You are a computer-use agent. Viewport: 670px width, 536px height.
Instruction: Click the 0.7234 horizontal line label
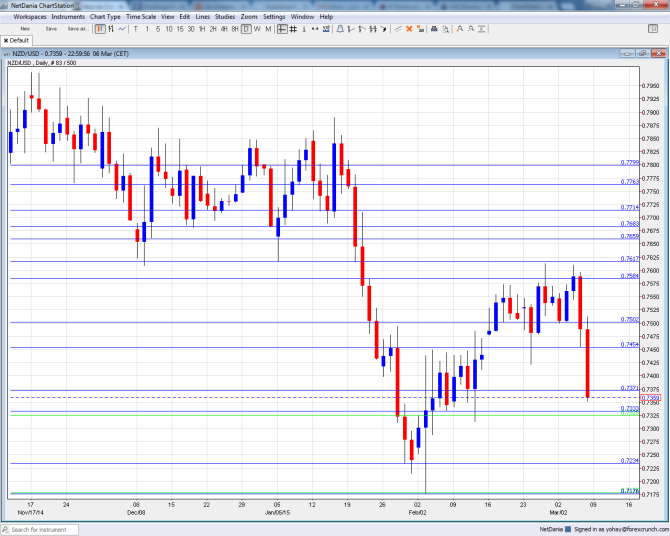pyautogui.click(x=630, y=461)
